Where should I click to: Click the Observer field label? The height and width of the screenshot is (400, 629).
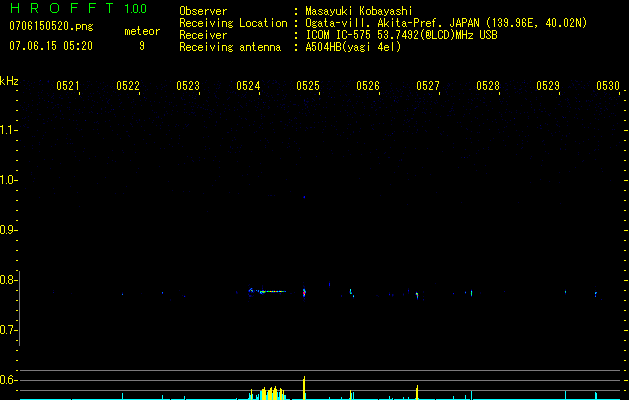click(203, 11)
